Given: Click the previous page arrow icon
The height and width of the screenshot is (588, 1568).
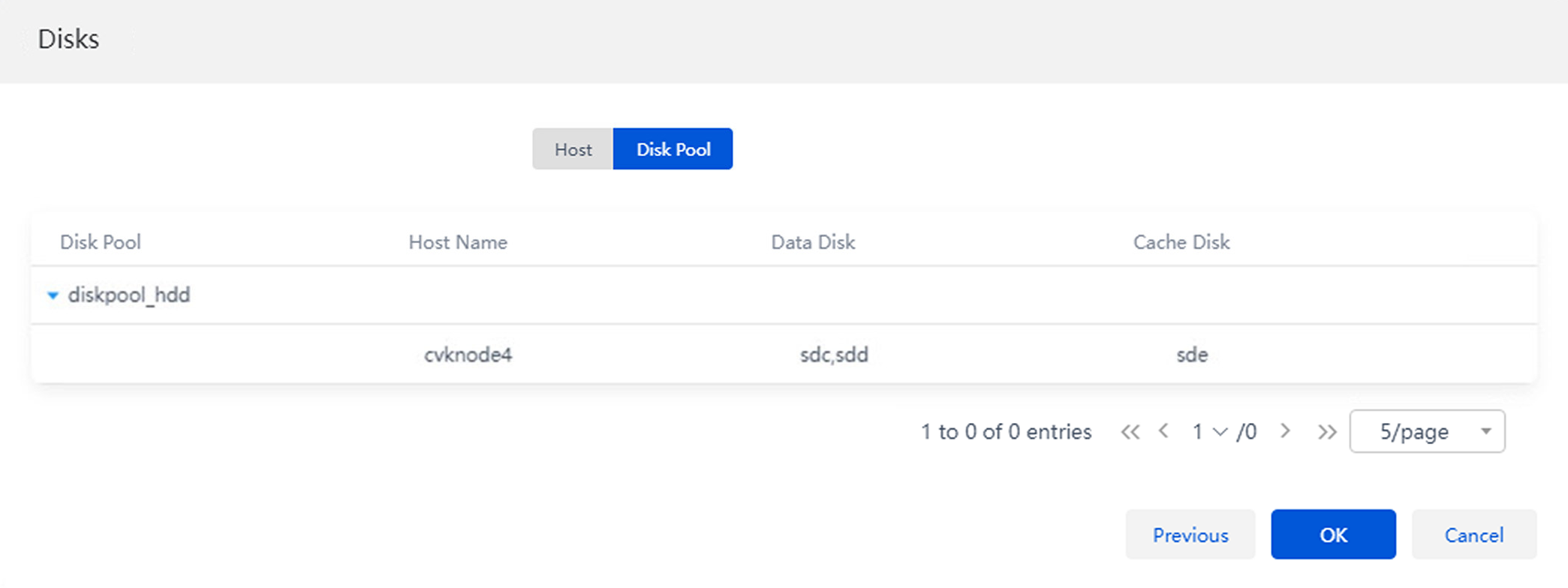Looking at the screenshot, I should [x=1163, y=431].
